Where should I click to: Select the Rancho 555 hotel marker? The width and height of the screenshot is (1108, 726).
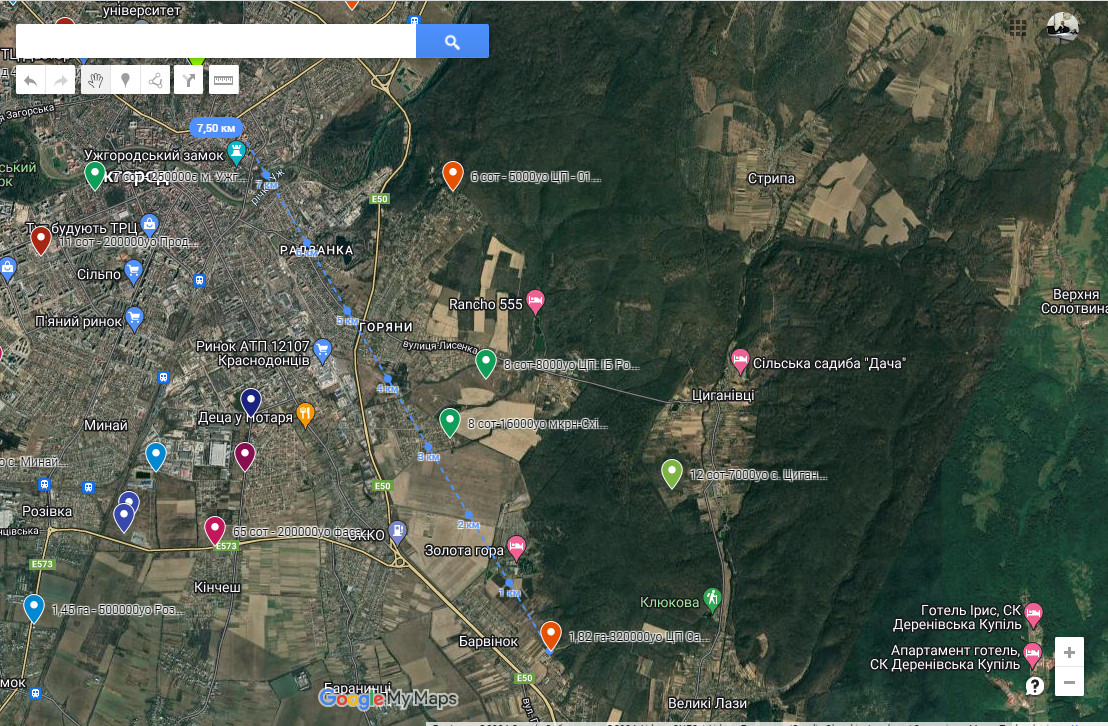(536, 300)
